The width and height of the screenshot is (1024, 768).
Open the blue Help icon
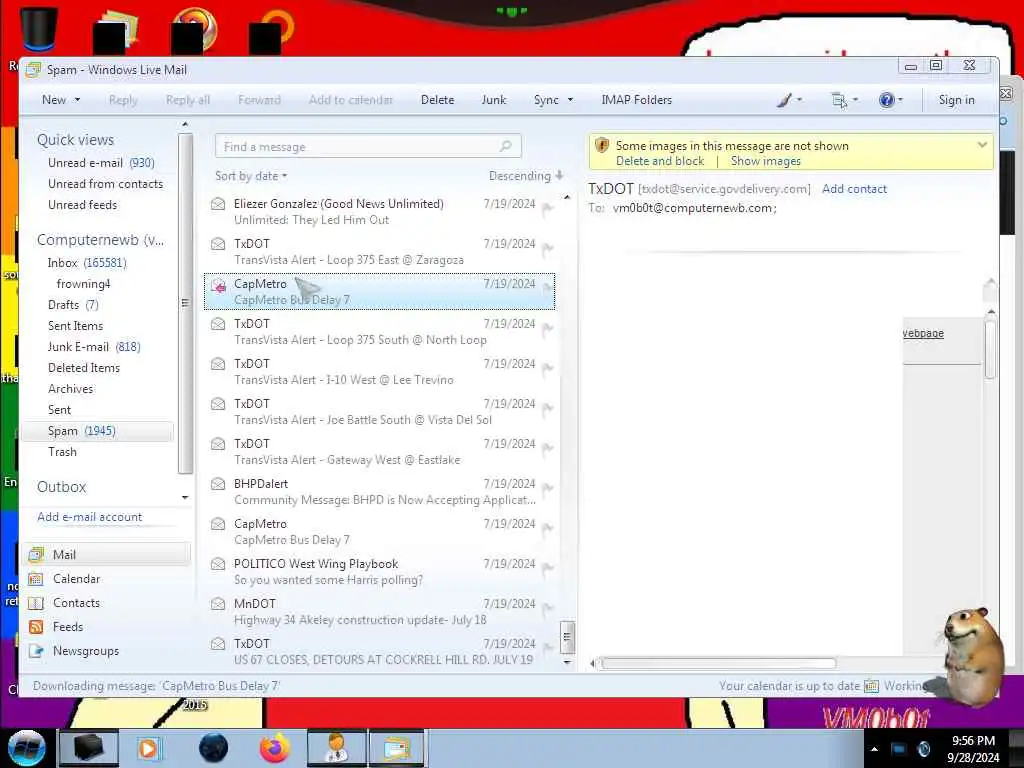(886, 100)
